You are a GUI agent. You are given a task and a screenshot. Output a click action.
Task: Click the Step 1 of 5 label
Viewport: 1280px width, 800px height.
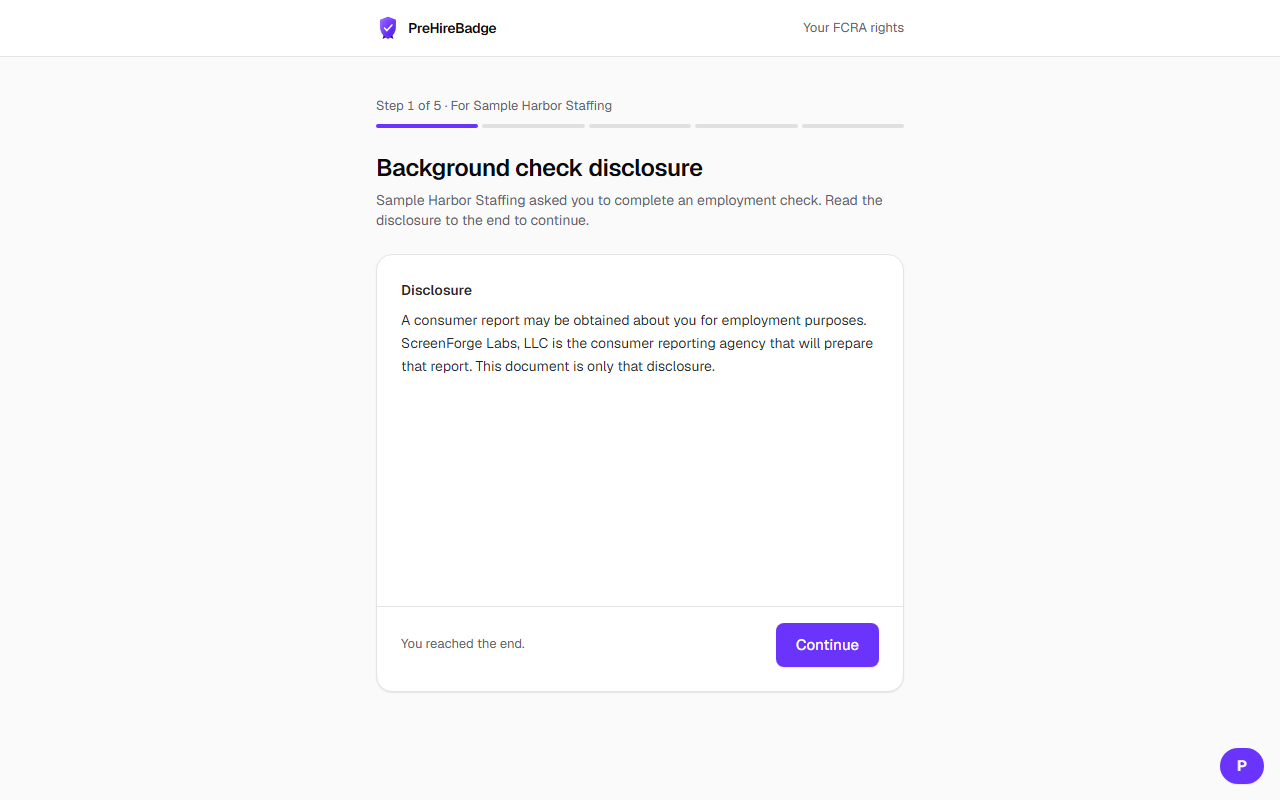pos(408,105)
